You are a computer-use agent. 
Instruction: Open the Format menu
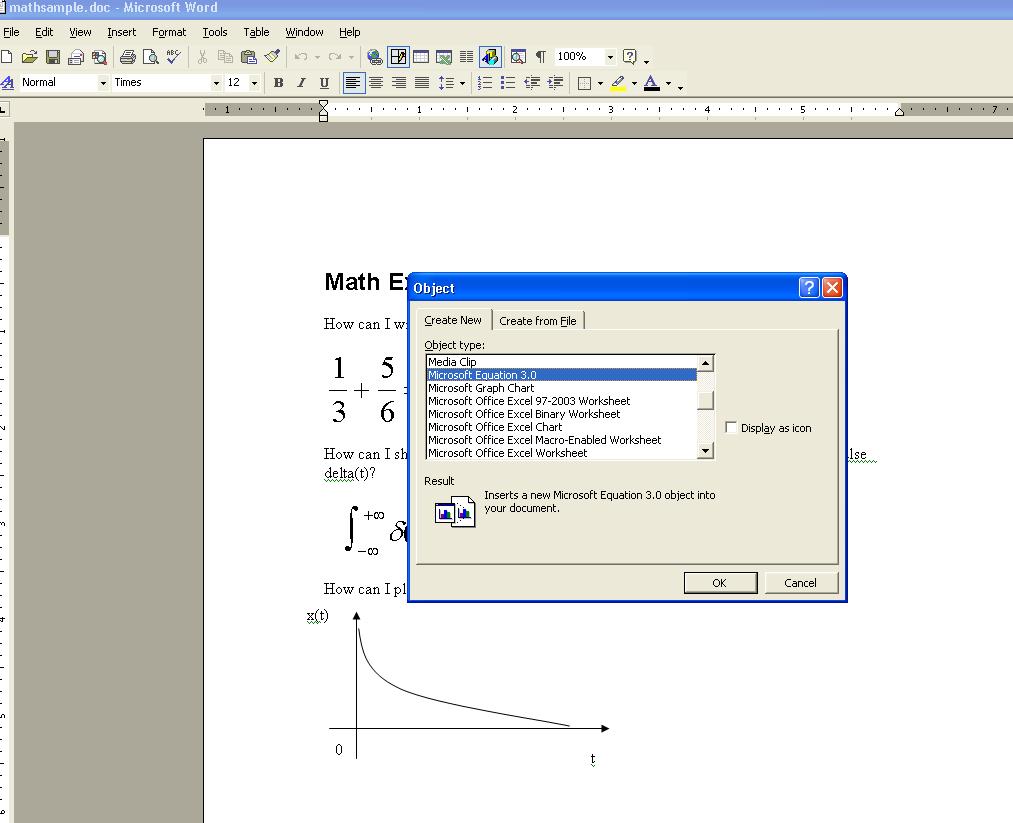tap(169, 32)
